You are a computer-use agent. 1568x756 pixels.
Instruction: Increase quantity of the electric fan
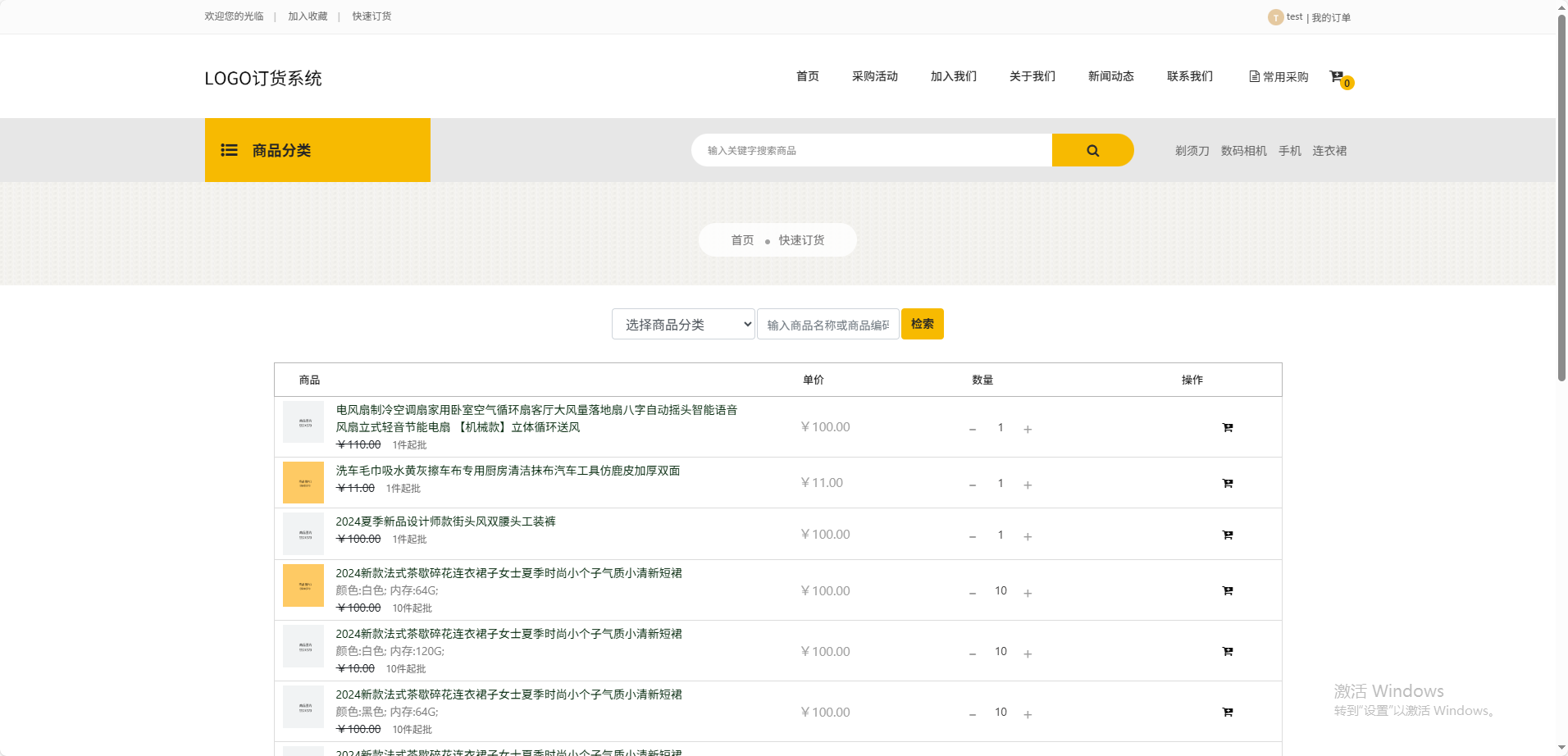1028,429
